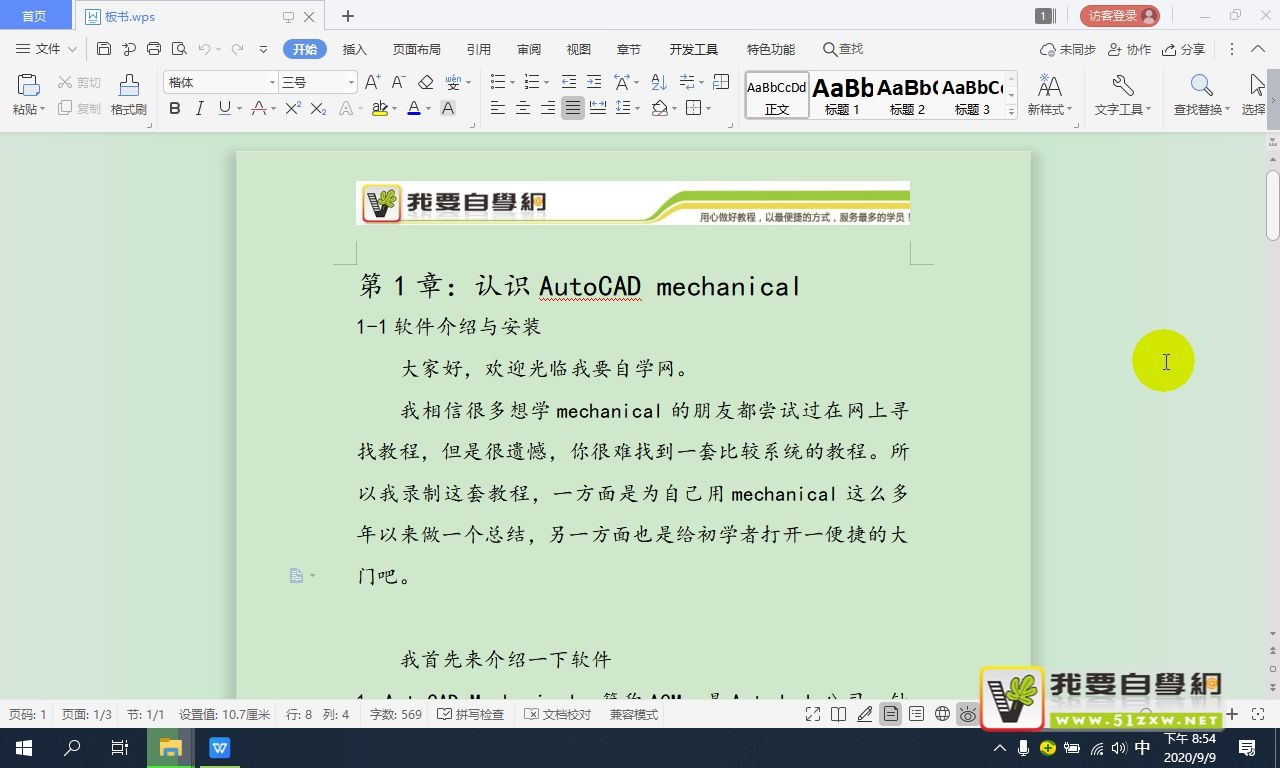Align text right
This screenshot has width=1280, height=768.
548,108
